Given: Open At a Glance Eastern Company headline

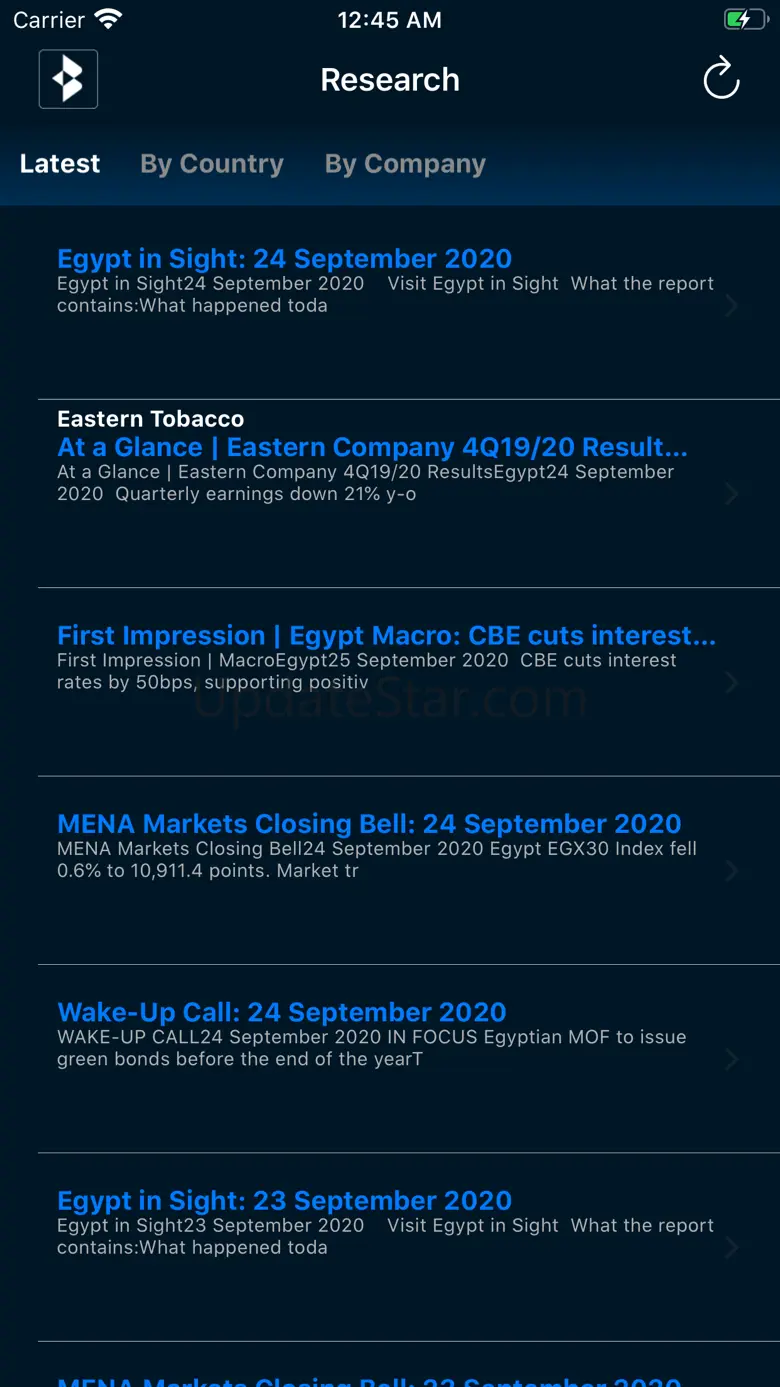Looking at the screenshot, I should [373, 447].
